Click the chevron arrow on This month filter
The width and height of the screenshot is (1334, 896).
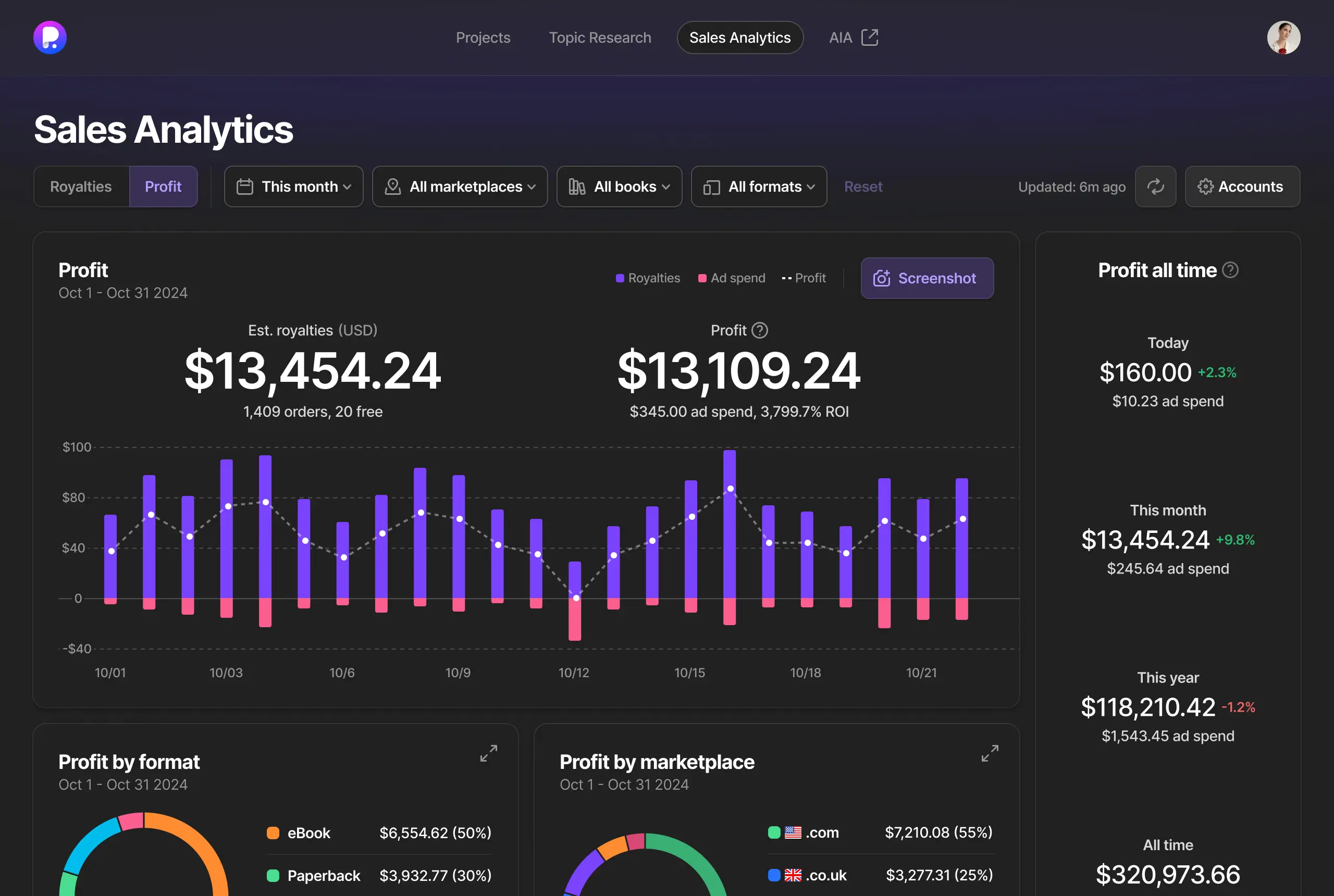347,187
